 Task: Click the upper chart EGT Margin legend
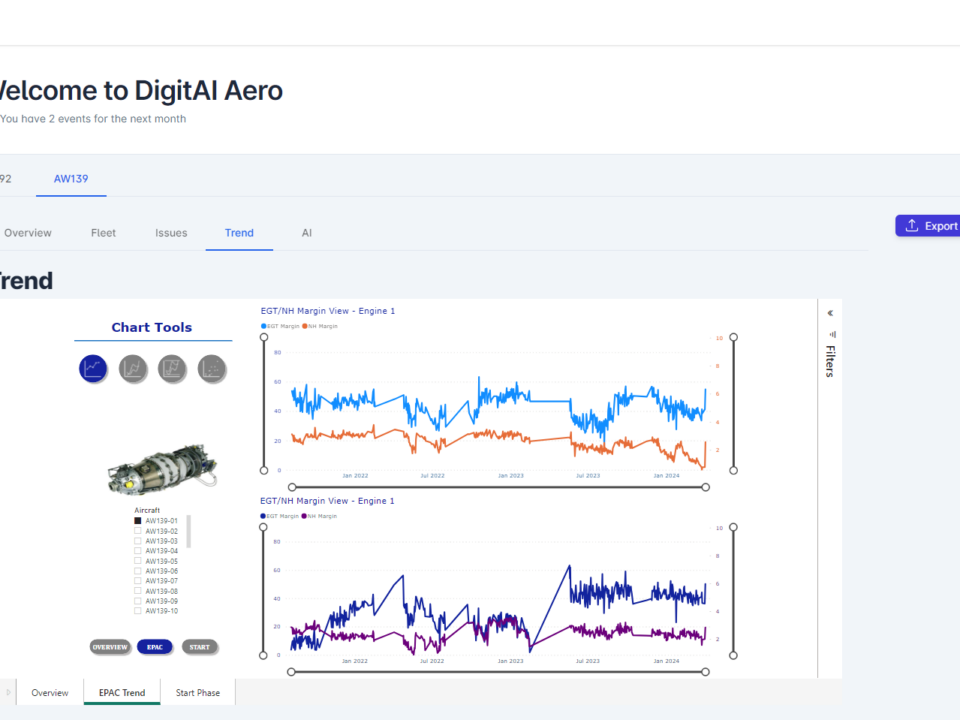pos(280,326)
